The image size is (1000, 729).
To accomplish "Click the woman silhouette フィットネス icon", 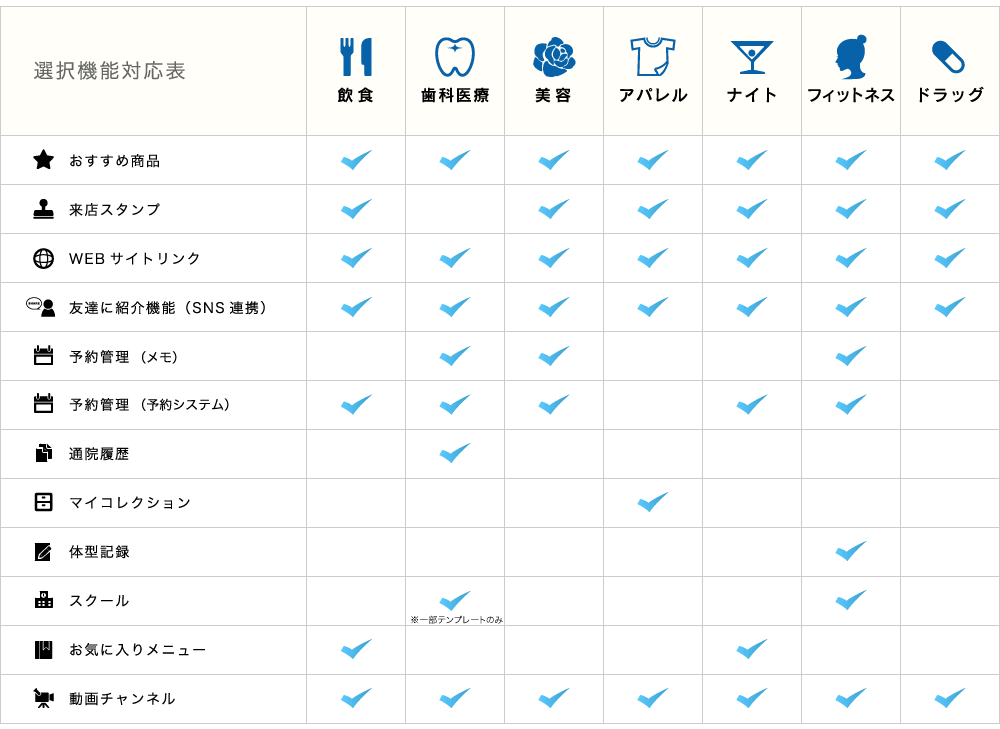I will (850, 57).
